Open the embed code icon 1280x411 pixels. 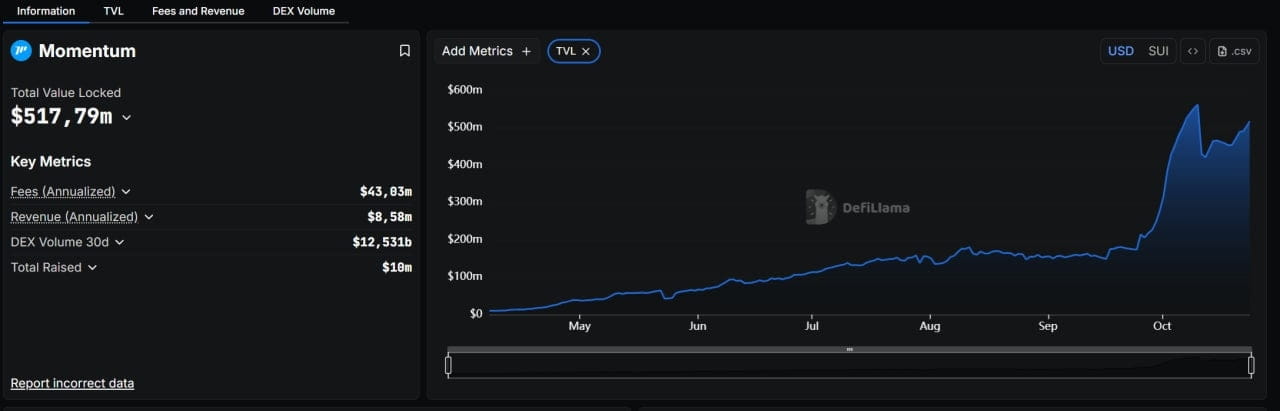(1192, 51)
